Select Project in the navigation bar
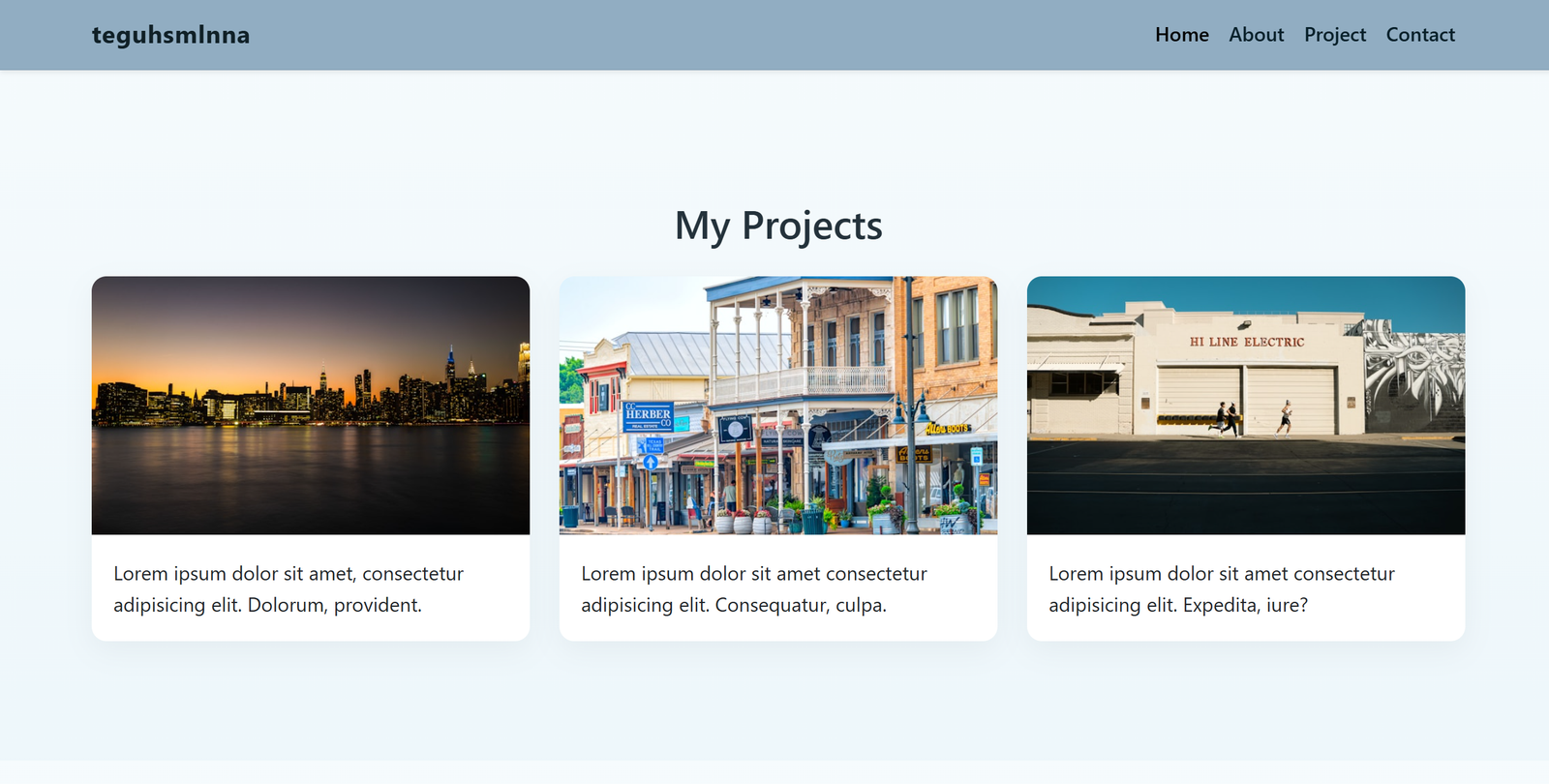 (x=1334, y=35)
